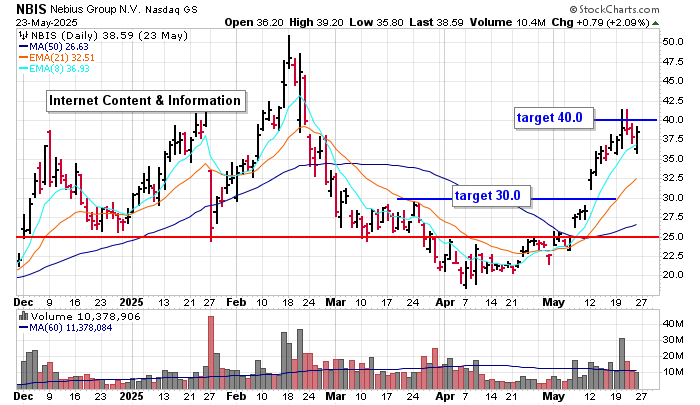This screenshot has width=700, height=405.
Task: Select the Low 35.80 value
Action: tap(376, 22)
